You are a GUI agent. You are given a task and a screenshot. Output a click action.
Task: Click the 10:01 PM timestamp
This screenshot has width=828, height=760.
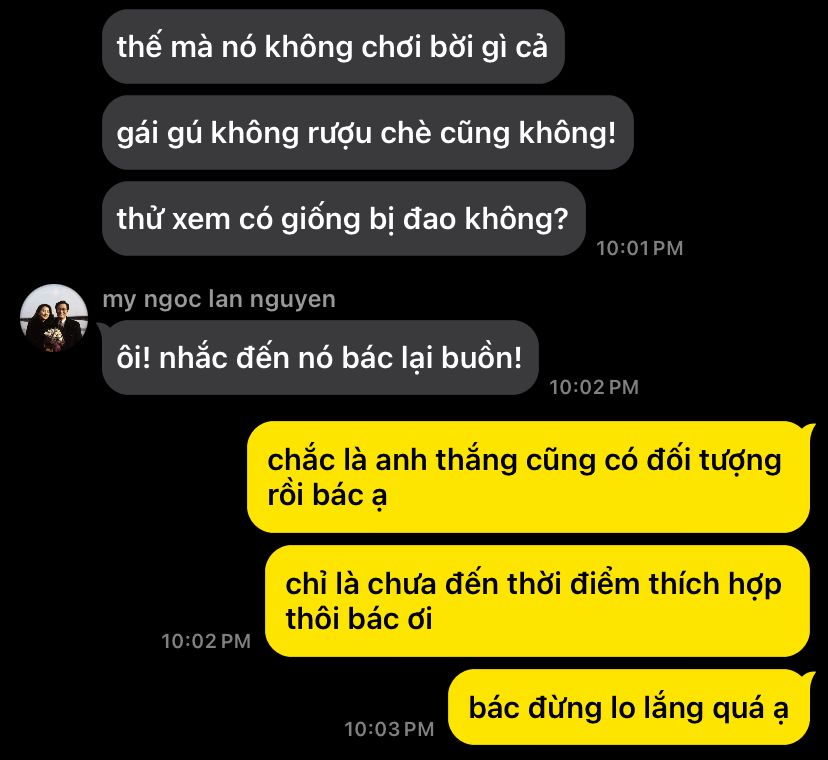pos(639,248)
